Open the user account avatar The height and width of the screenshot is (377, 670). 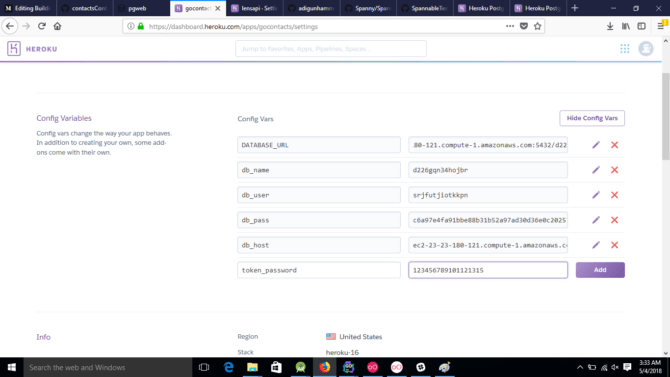(x=646, y=49)
